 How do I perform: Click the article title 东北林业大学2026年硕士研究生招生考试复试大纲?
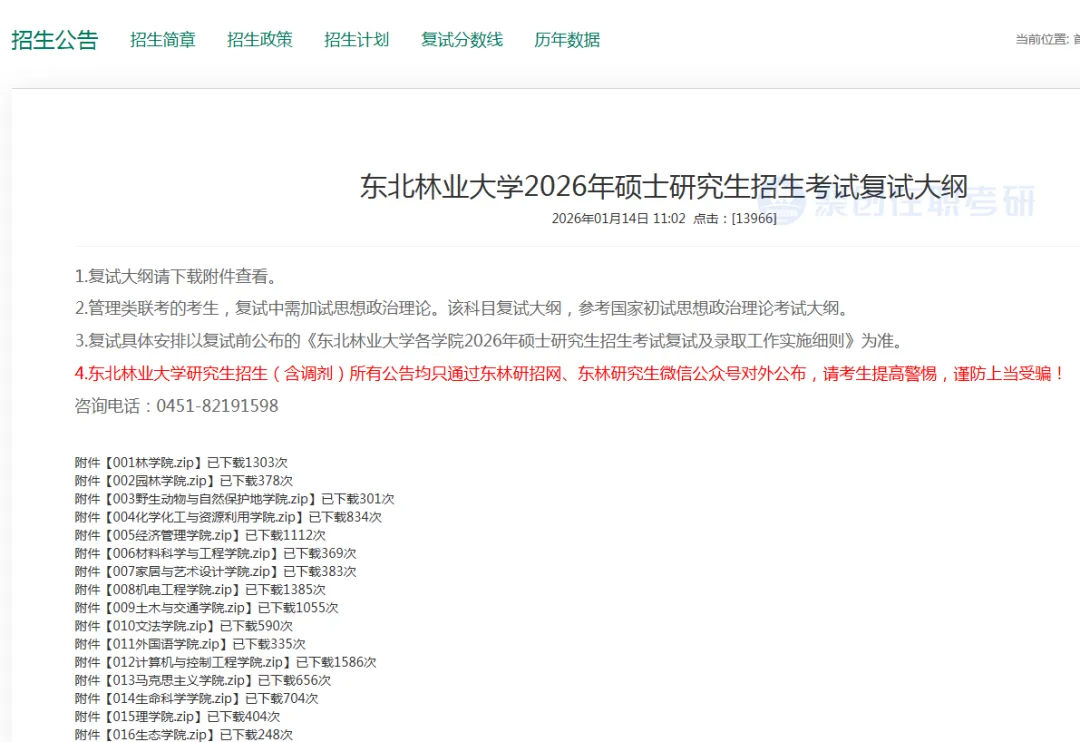click(664, 187)
